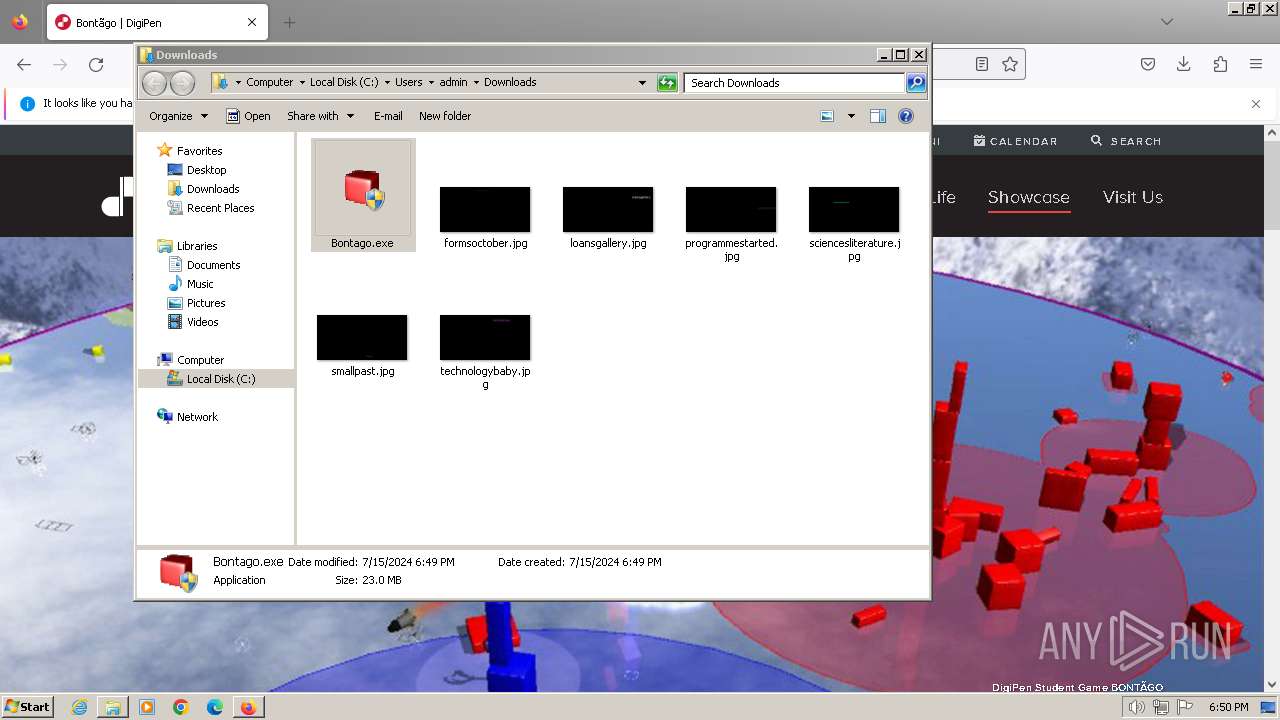This screenshot has width=1280, height=720.
Task: Click Computer in the address breadcrumb
Action: point(270,83)
